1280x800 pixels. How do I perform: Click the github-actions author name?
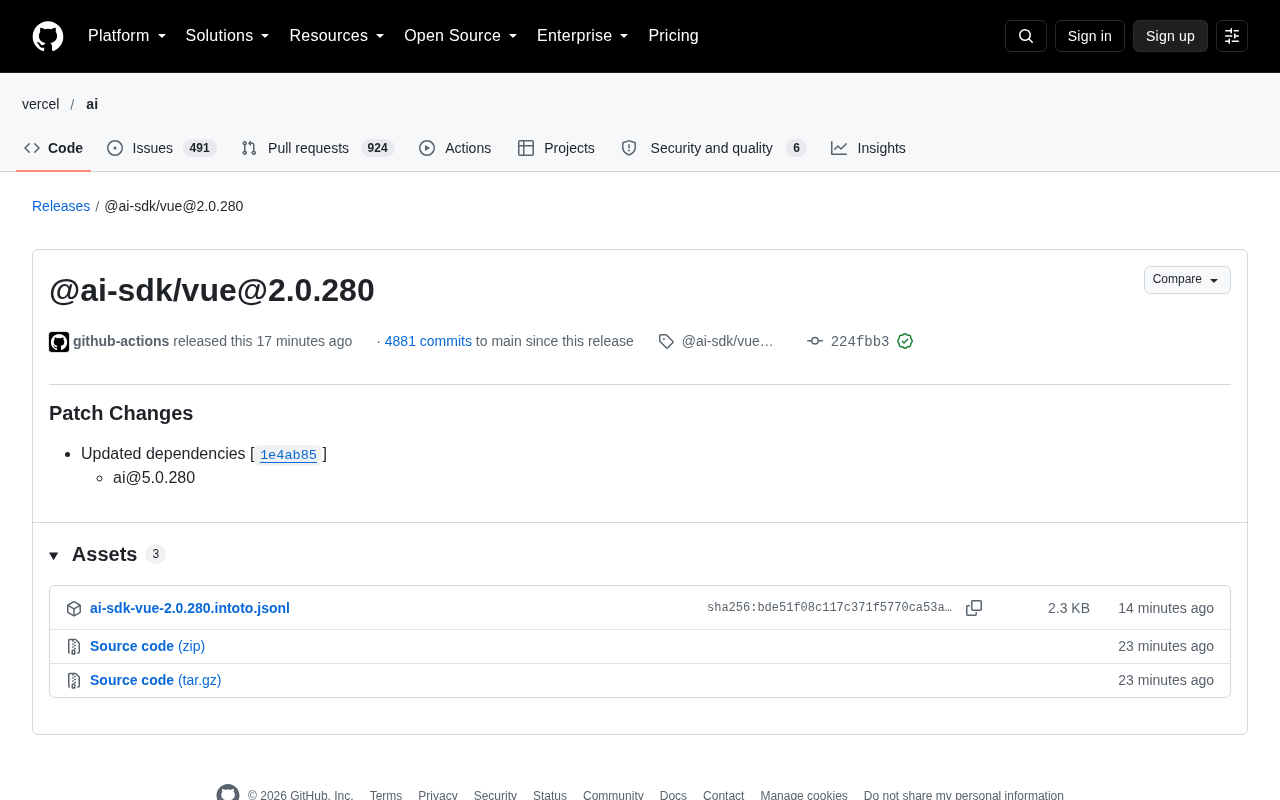pyautogui.click(x=121, y=341)
